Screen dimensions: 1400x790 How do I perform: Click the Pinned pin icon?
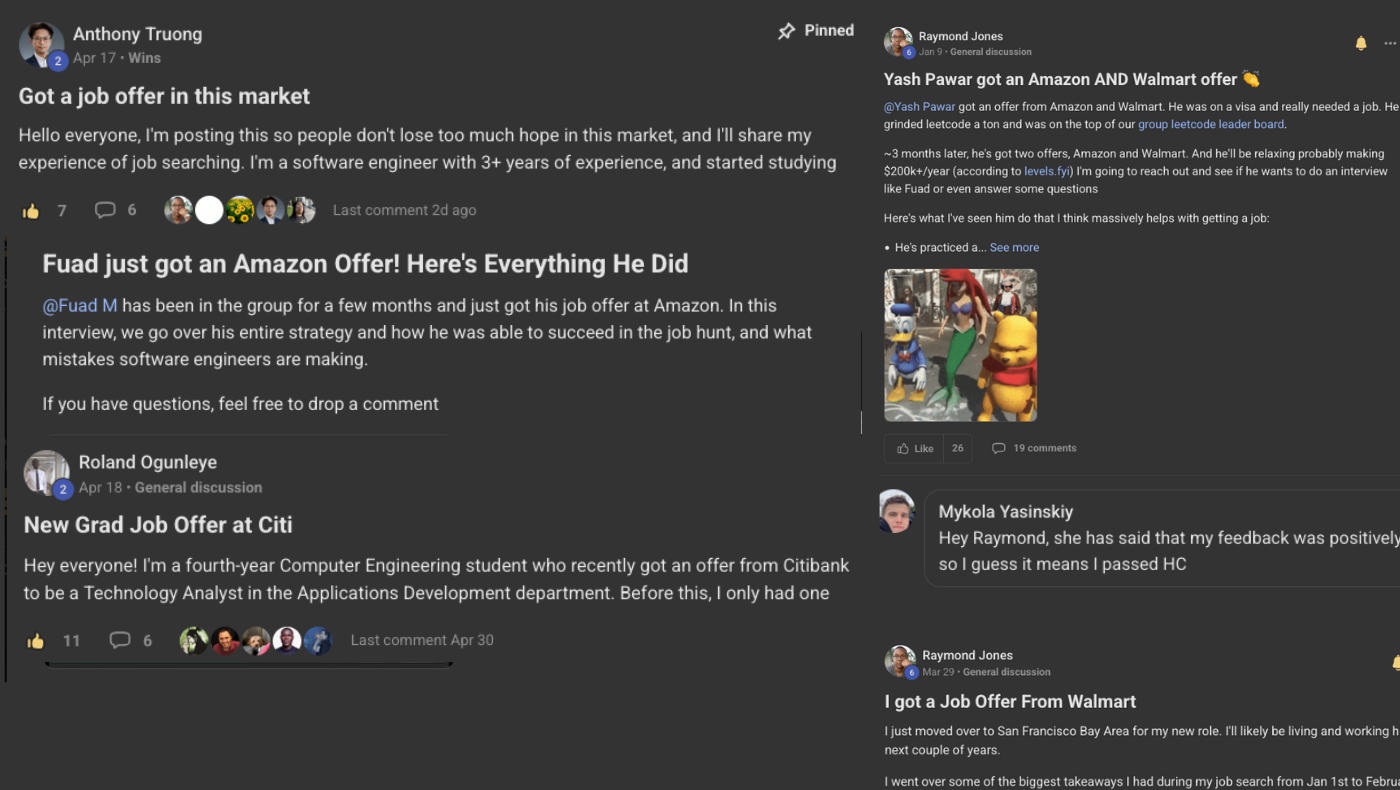pos(787,31)
